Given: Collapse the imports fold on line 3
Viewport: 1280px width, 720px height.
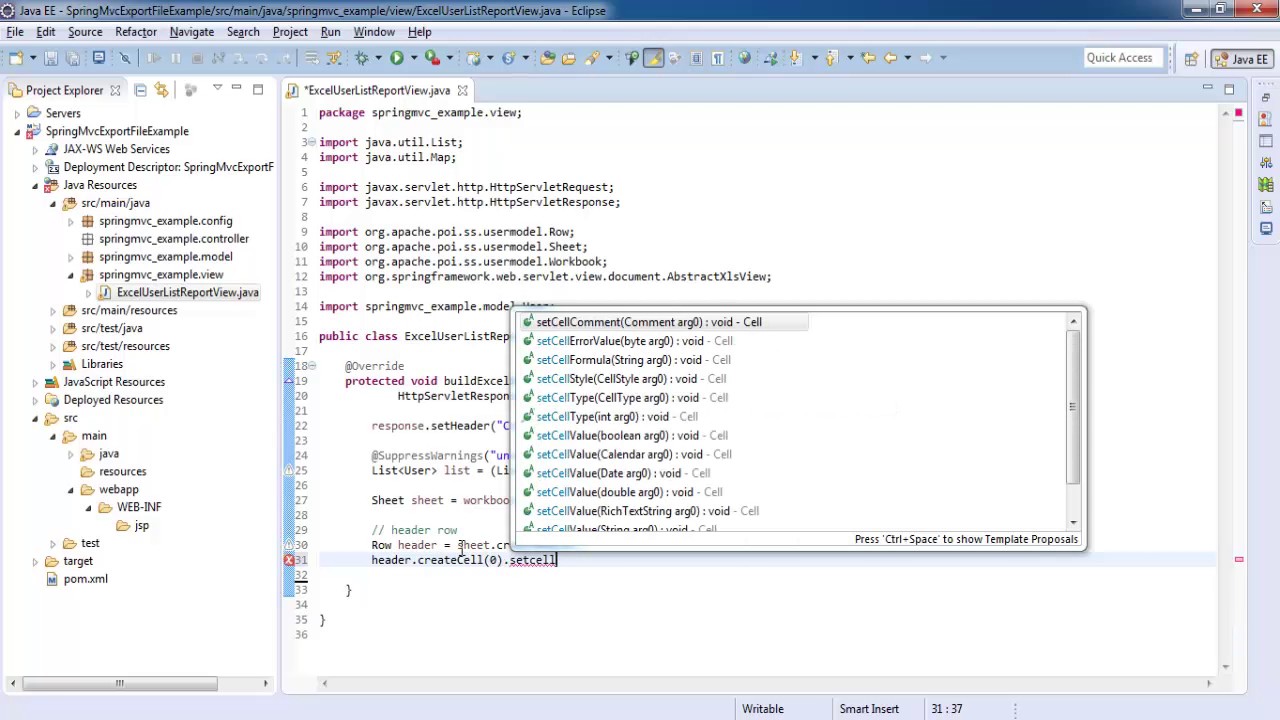Looking at the screenshot, I should [x=311, y=143].
